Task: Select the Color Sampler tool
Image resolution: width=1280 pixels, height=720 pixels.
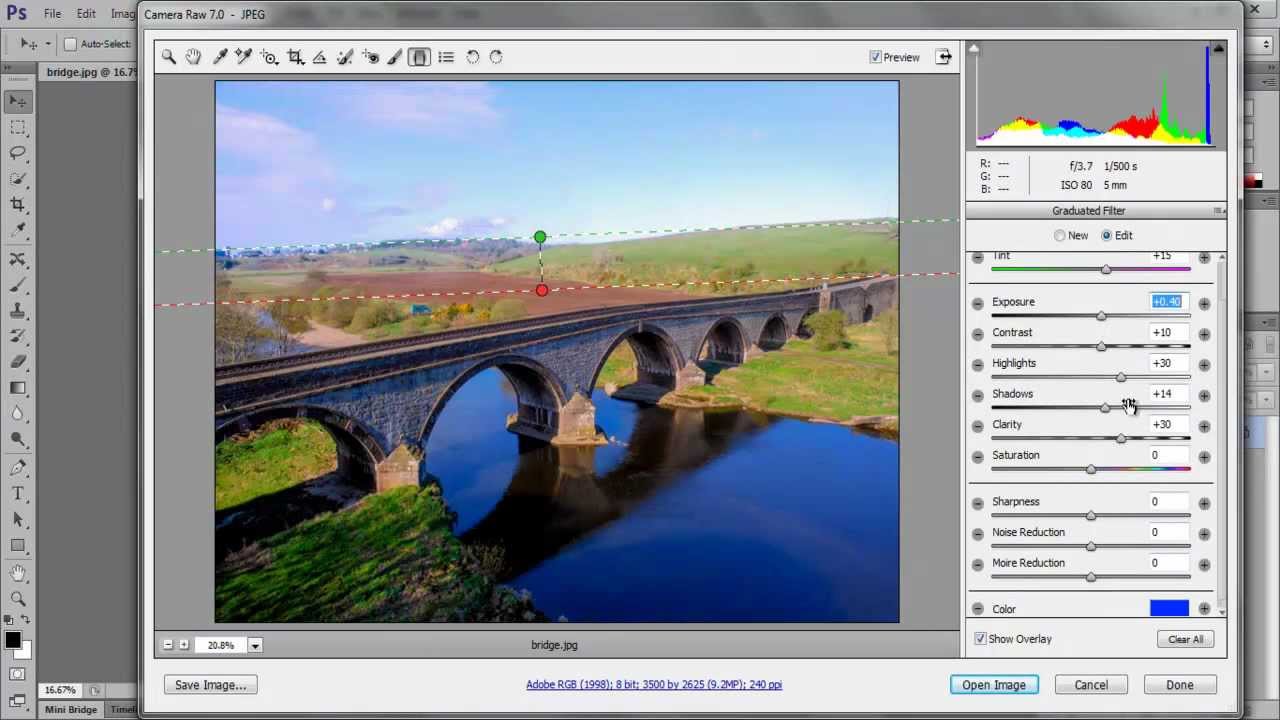Action: pyautogui.click(x=244, y=57)
